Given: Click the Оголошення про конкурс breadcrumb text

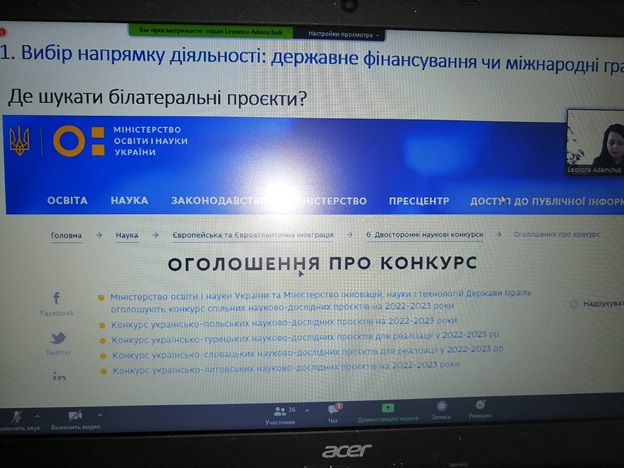Looking at the screenshot, I should (557, 234).
